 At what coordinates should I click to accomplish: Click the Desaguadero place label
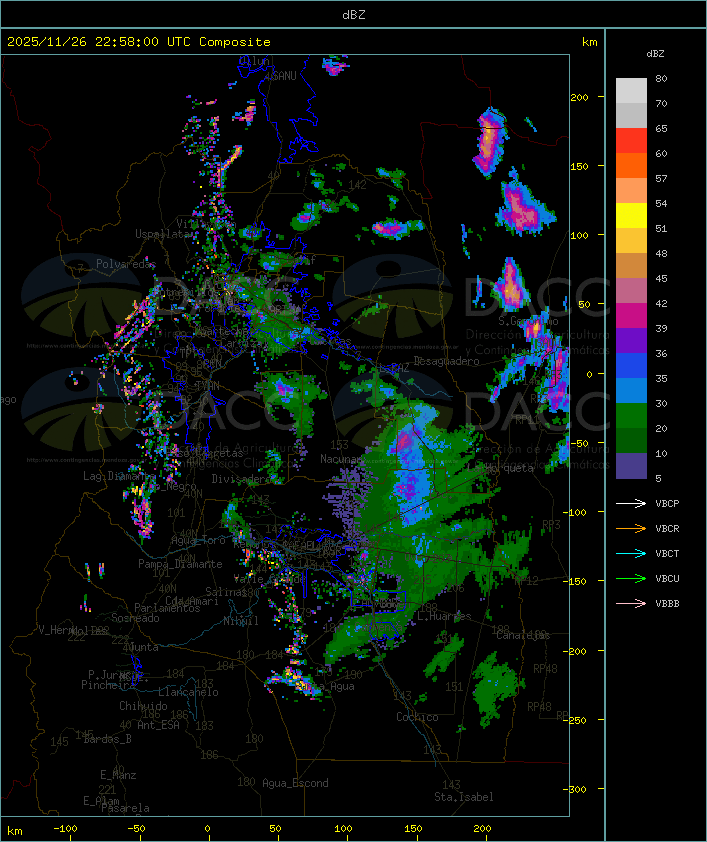pyautogui.click(x=446, y=361)
